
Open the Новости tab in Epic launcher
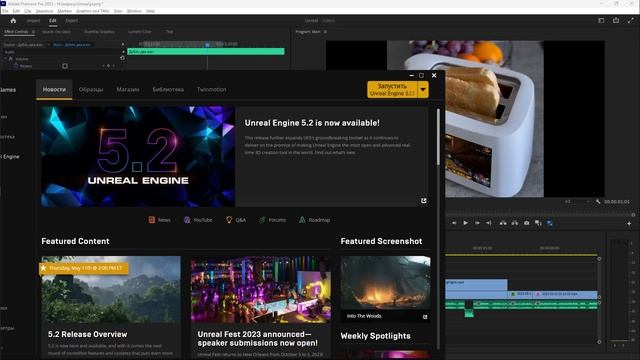(x=54, y=89)
